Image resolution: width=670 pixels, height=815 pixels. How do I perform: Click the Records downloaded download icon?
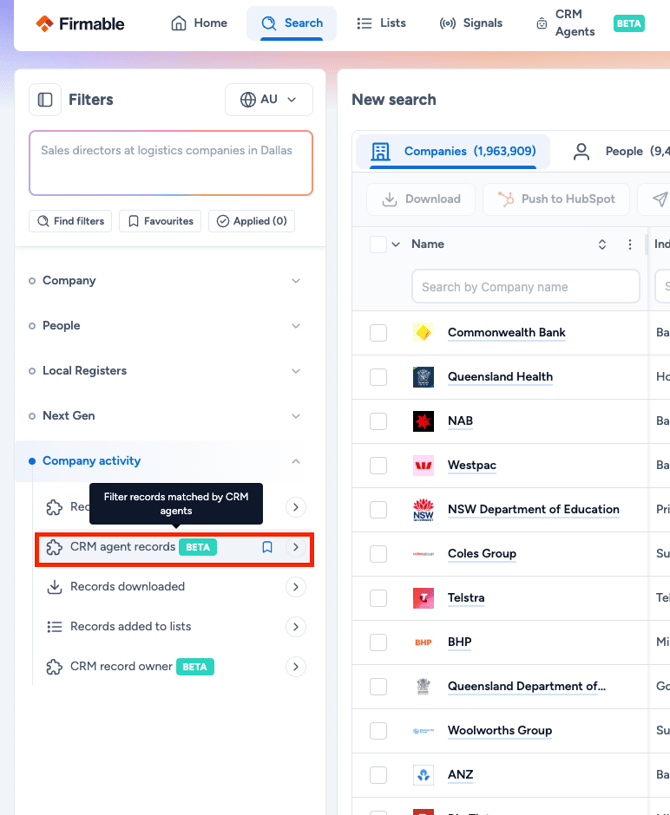55,587
